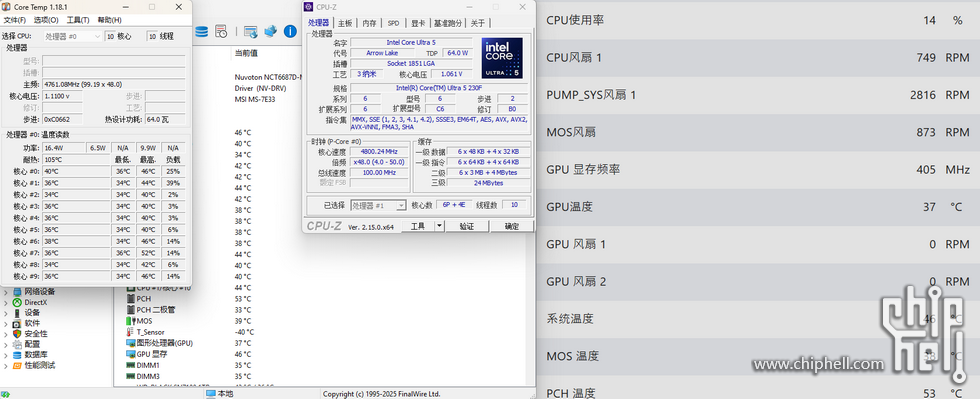Click the PCH chip sensor icon
This screenshot has width=980, height=399.
(x=131, y=299)
